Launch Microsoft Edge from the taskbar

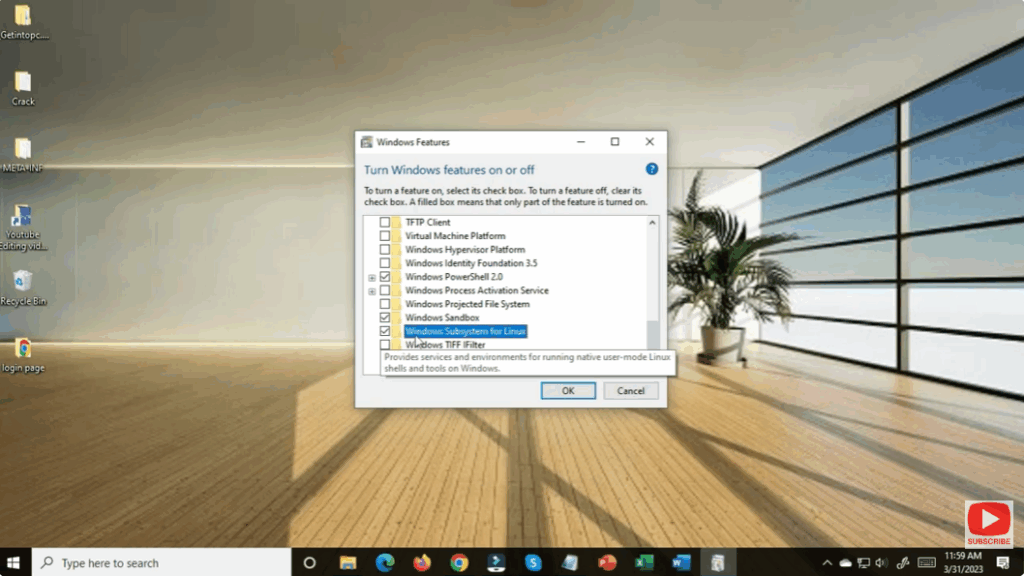click(x=385, y=561)
